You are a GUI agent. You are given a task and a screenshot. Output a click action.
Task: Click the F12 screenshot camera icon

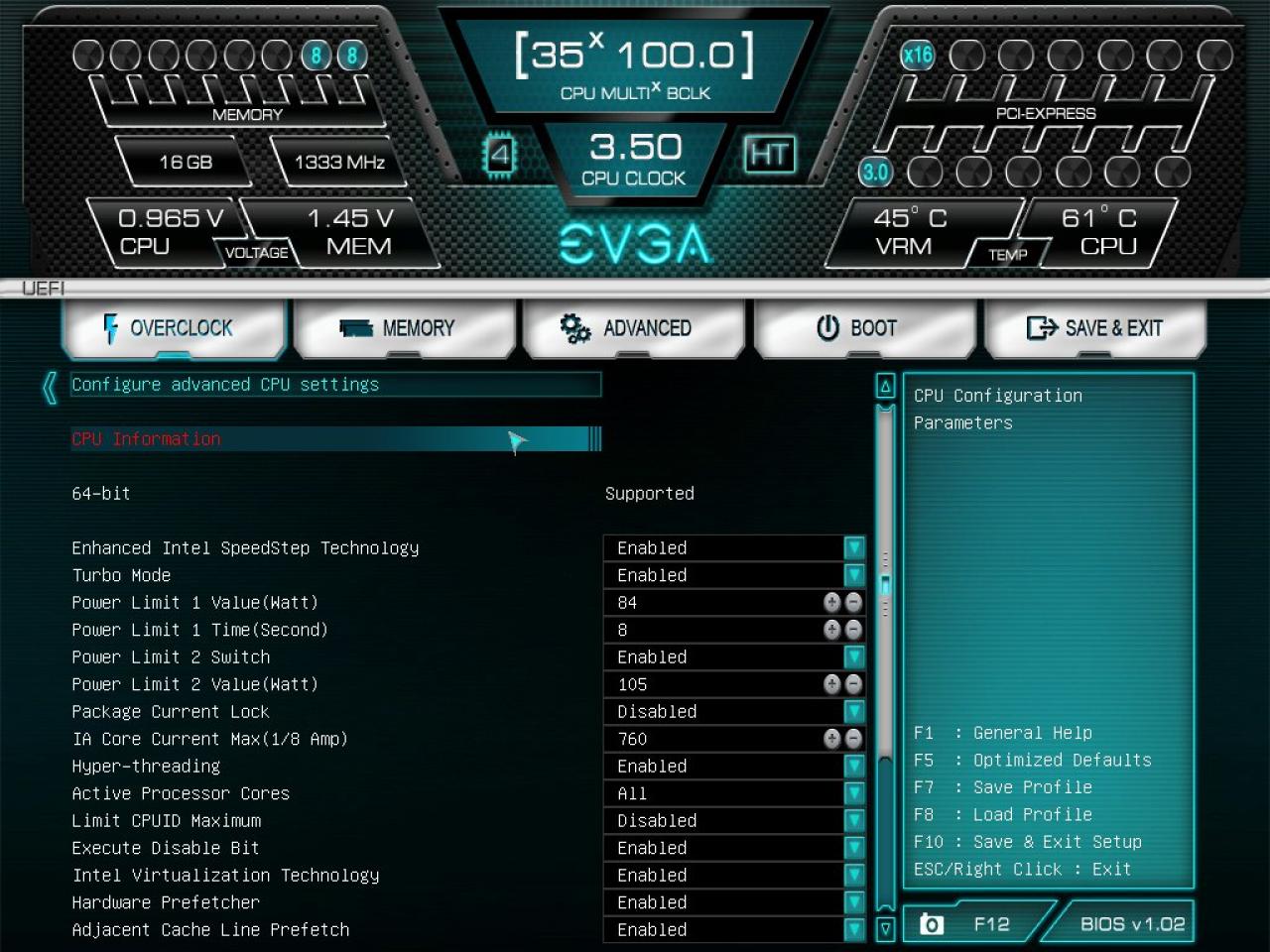tap(932, 924)
